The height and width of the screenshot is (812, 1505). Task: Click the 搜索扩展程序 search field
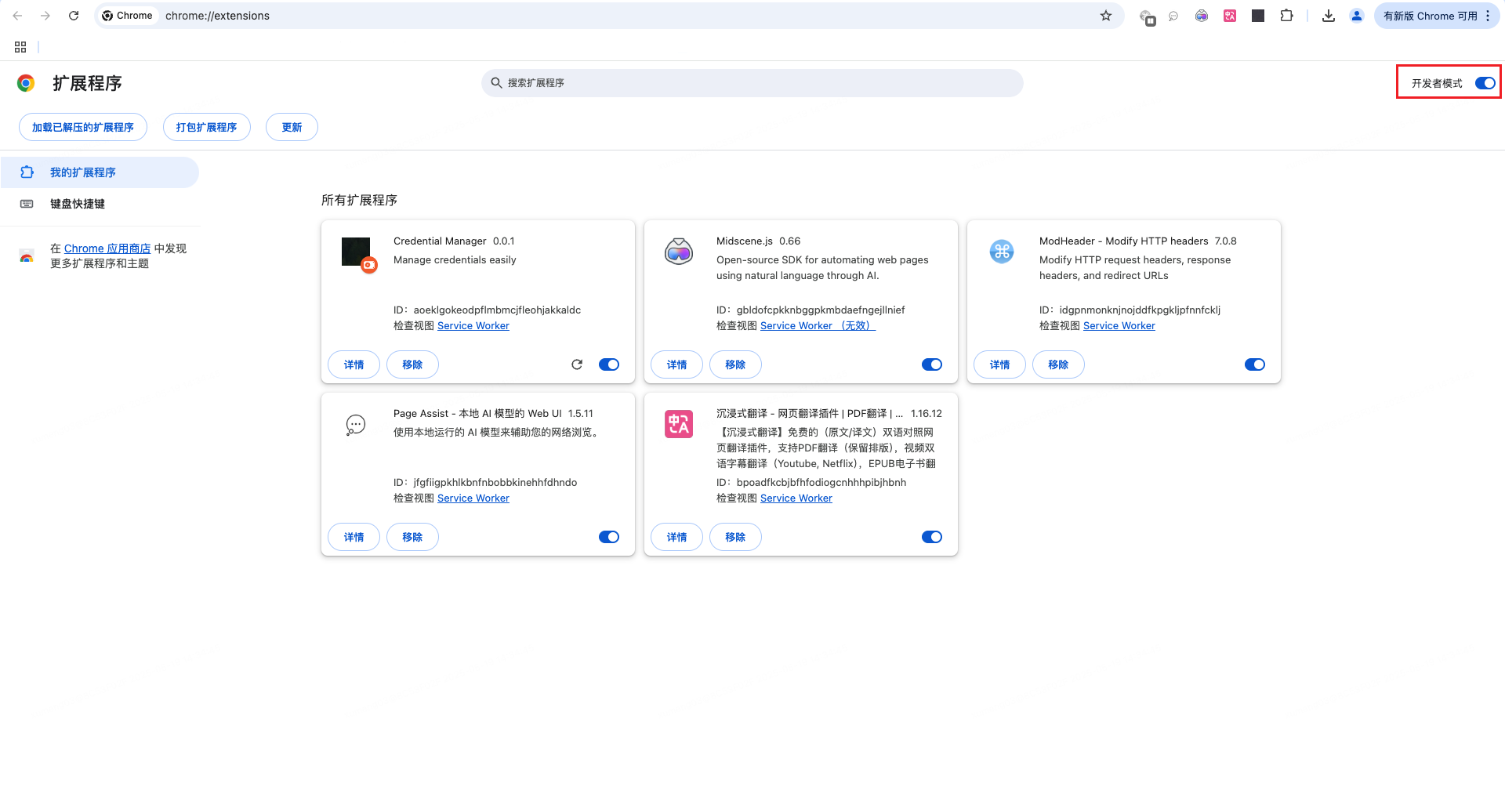pyautogui.click(x=752, y=83)
